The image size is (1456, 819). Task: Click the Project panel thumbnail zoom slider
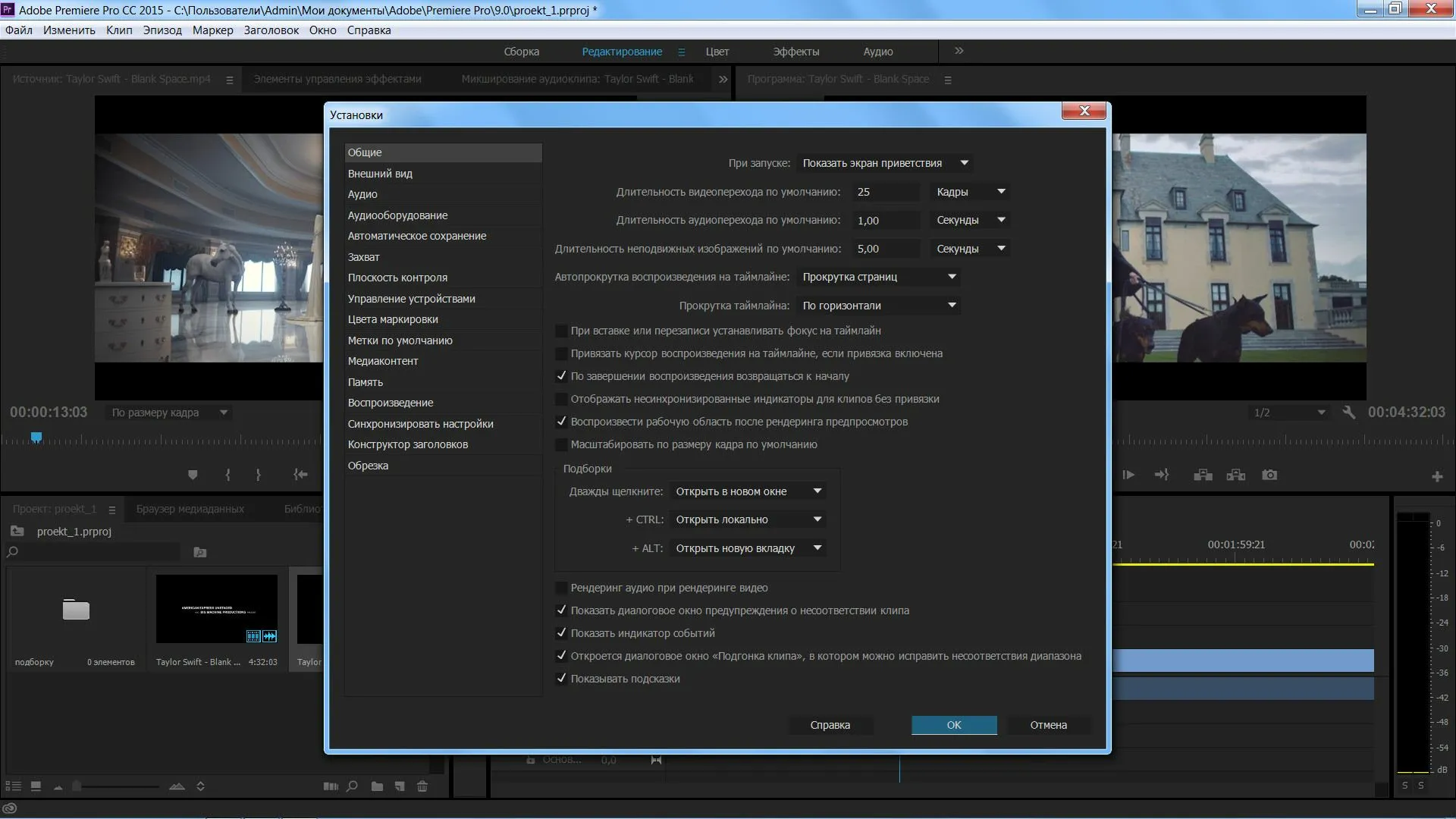click(x=77, y=786)
